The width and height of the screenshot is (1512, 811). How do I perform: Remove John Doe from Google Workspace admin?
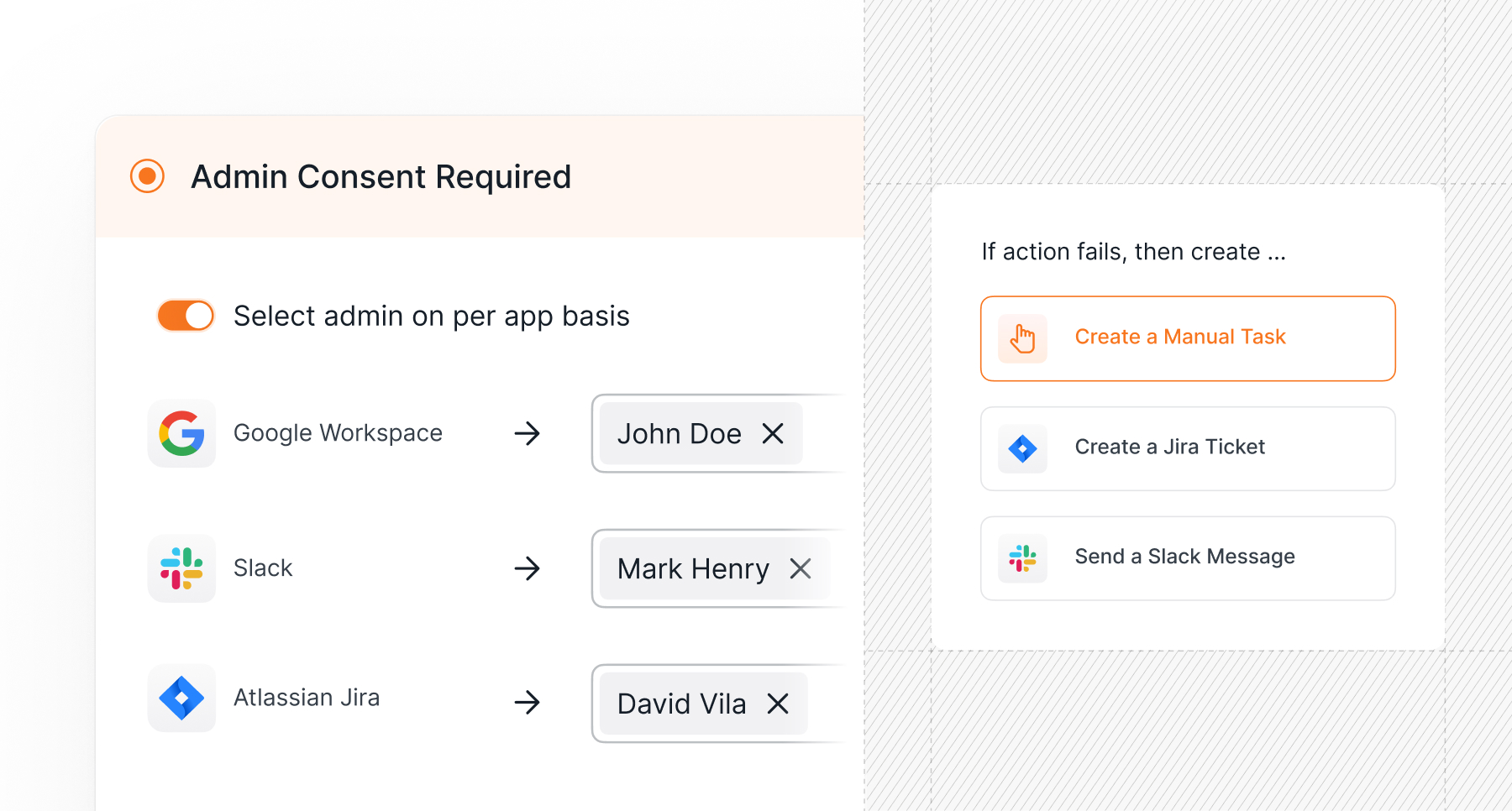[x=773, y=433]
